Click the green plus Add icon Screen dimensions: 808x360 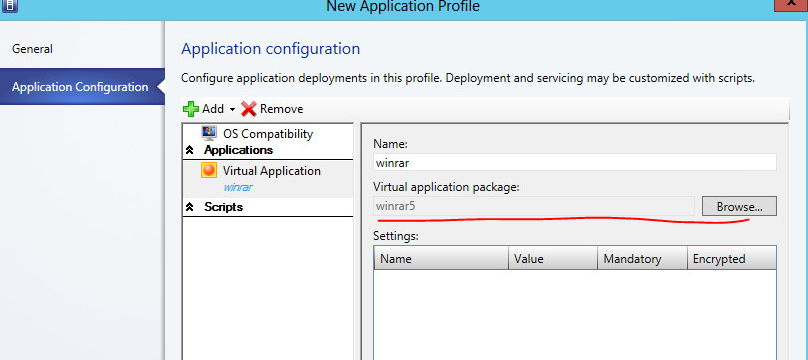pos(191,109)
